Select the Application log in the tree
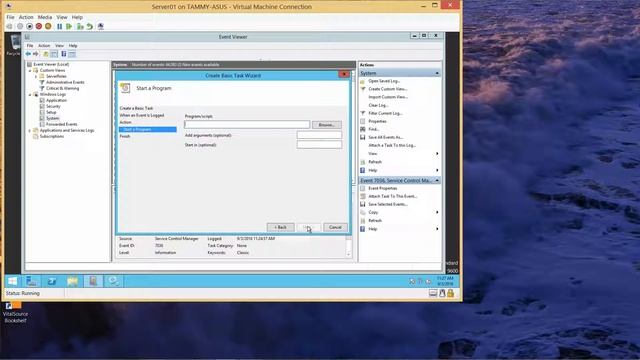Screen dimensions: 640x360 click(56, 100)
